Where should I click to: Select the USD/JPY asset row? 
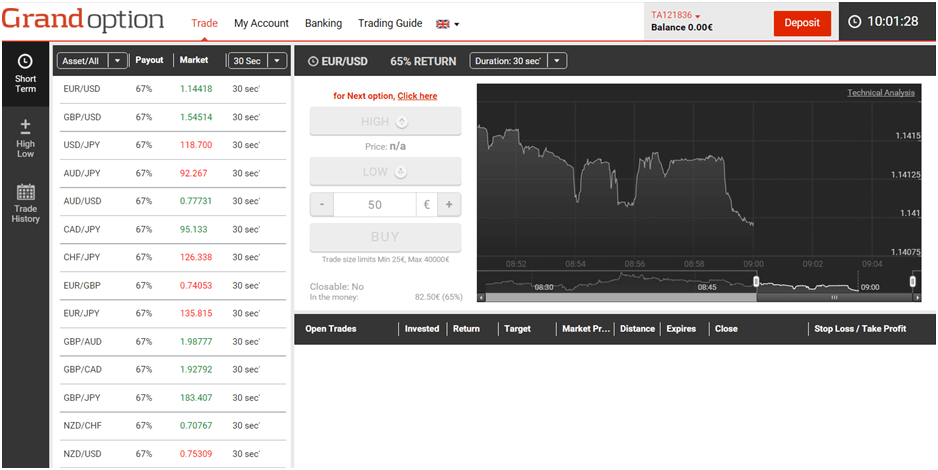pos(173,145)
